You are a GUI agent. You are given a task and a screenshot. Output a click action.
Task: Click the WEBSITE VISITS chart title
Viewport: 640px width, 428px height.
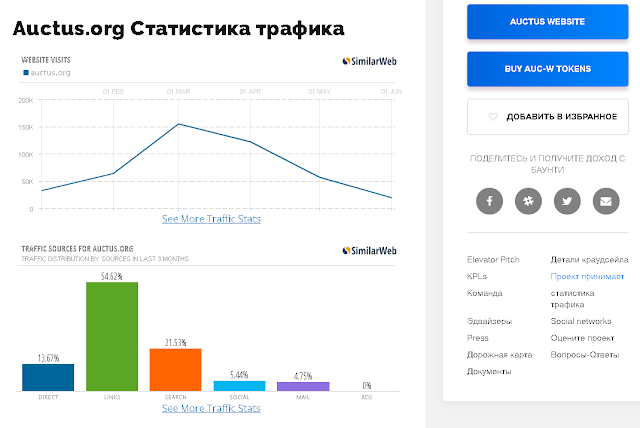click(46, 60)
